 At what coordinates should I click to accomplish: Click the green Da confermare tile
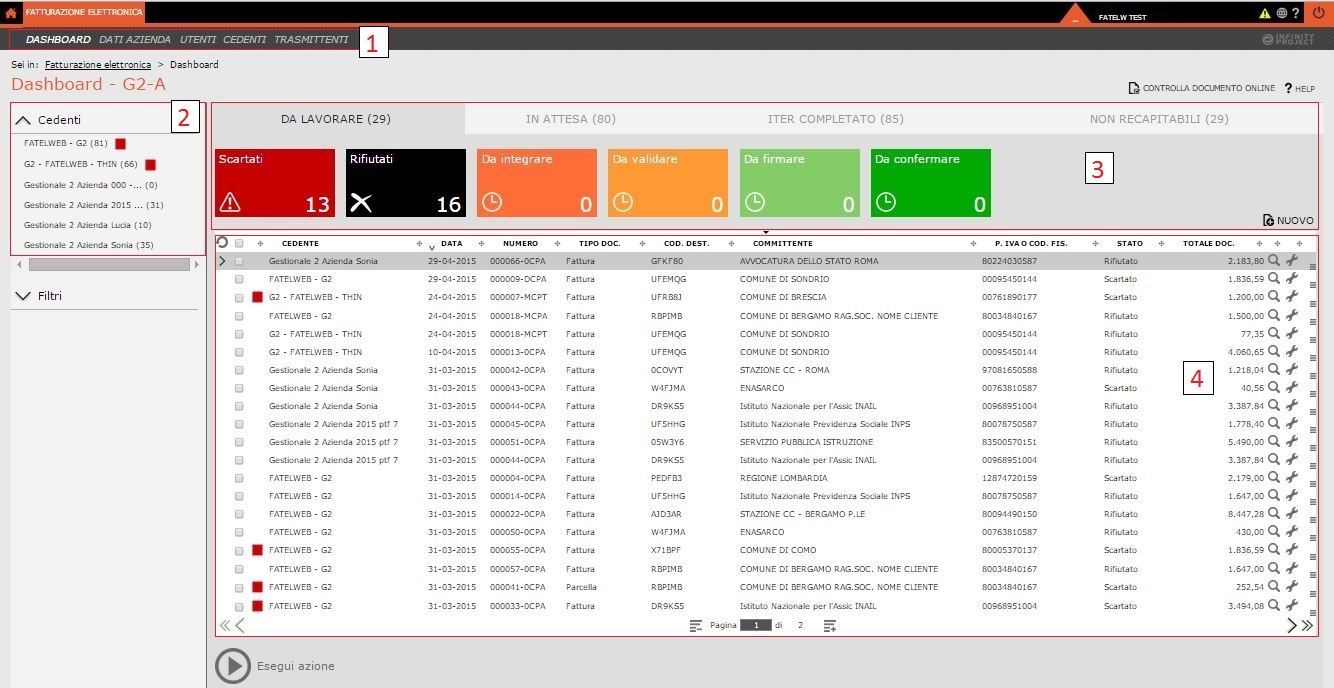pyautogui.click(x=931, y=183)
